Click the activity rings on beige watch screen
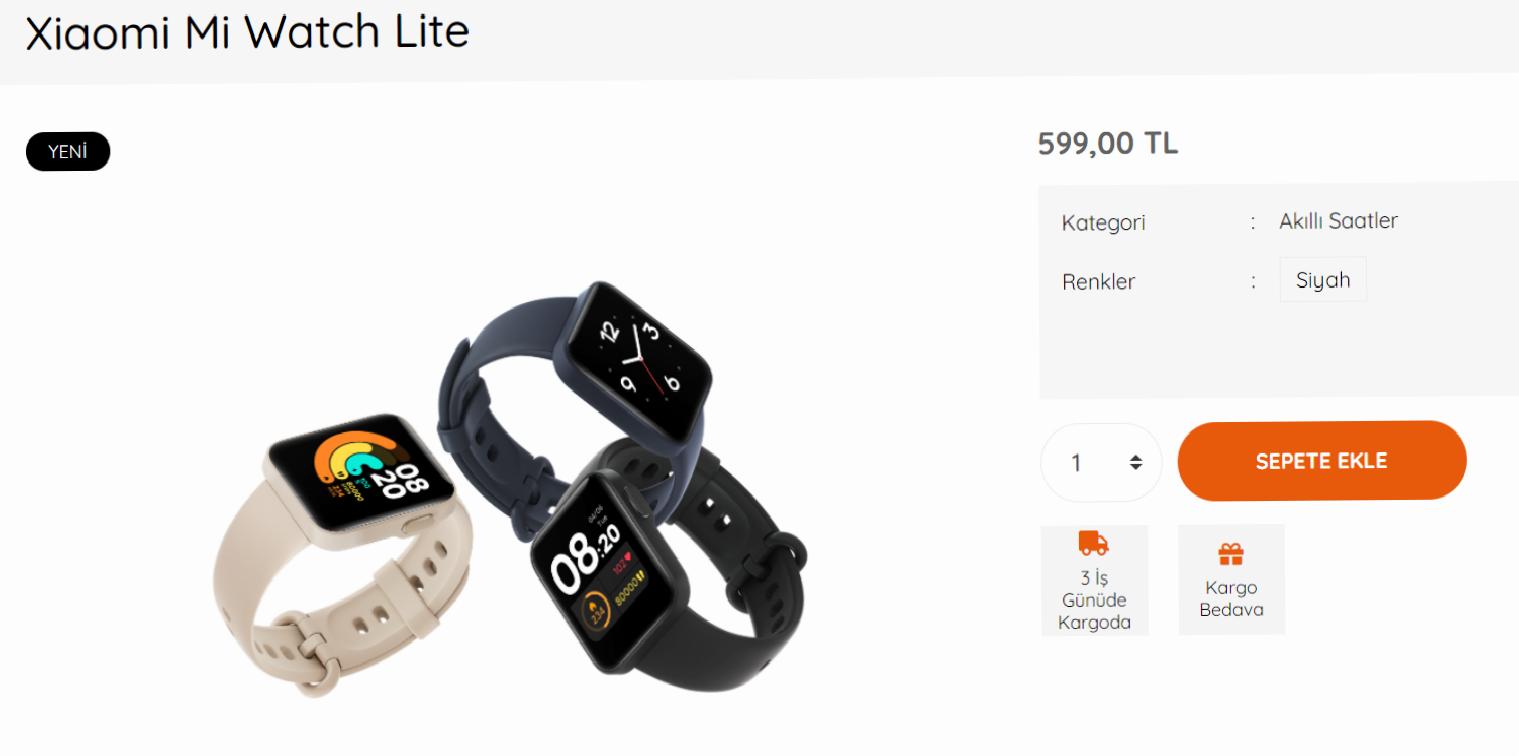 pos(349,462)
